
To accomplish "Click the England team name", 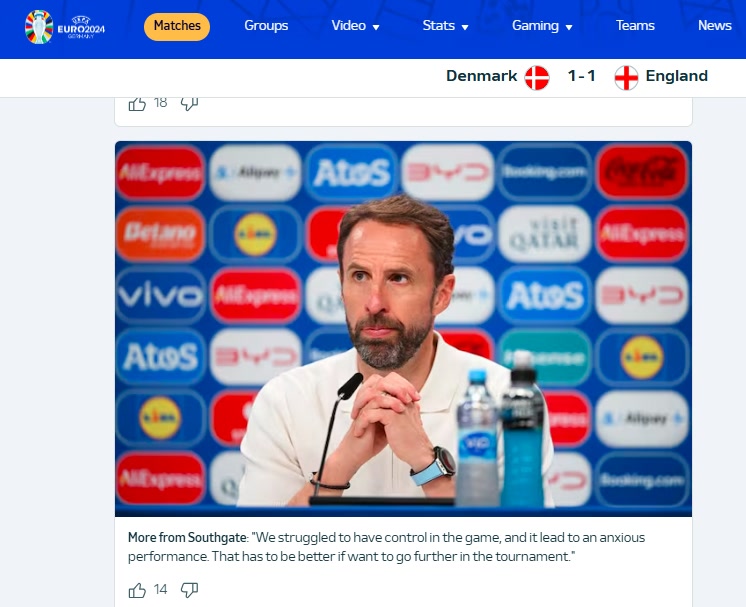I will click(x=677, y=76).
